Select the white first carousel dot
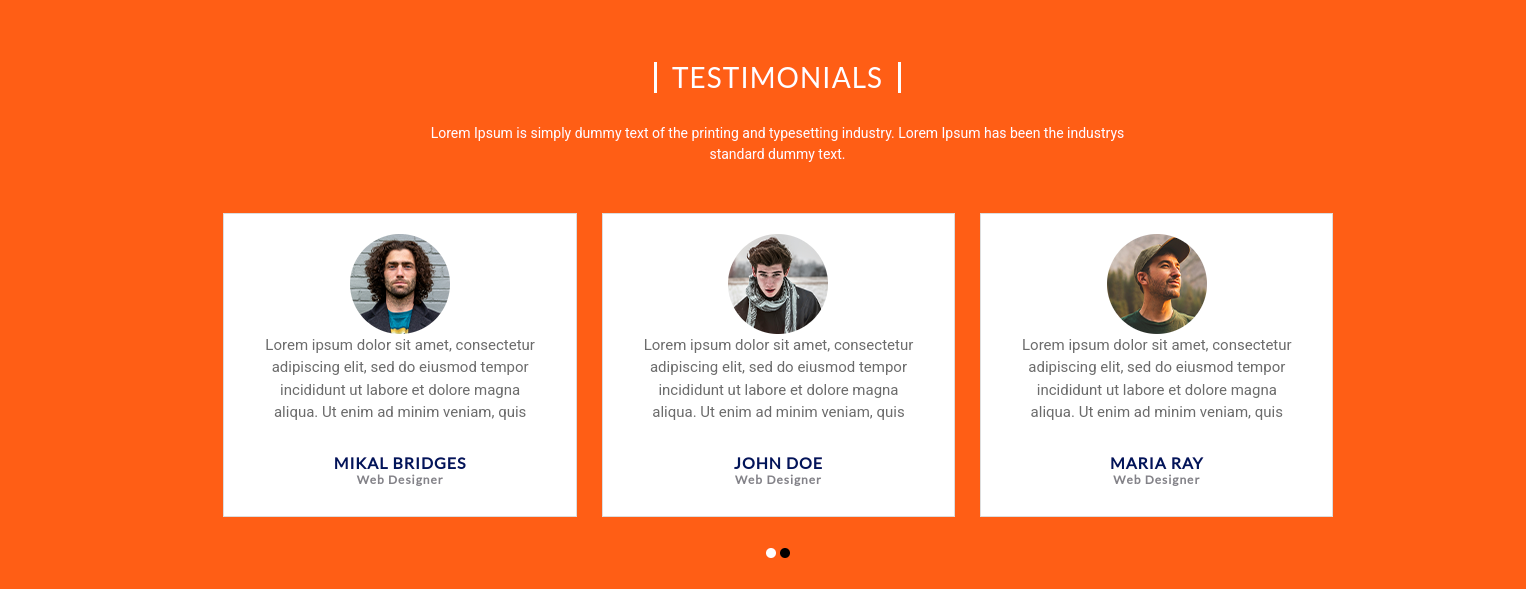 click(771, 553)
